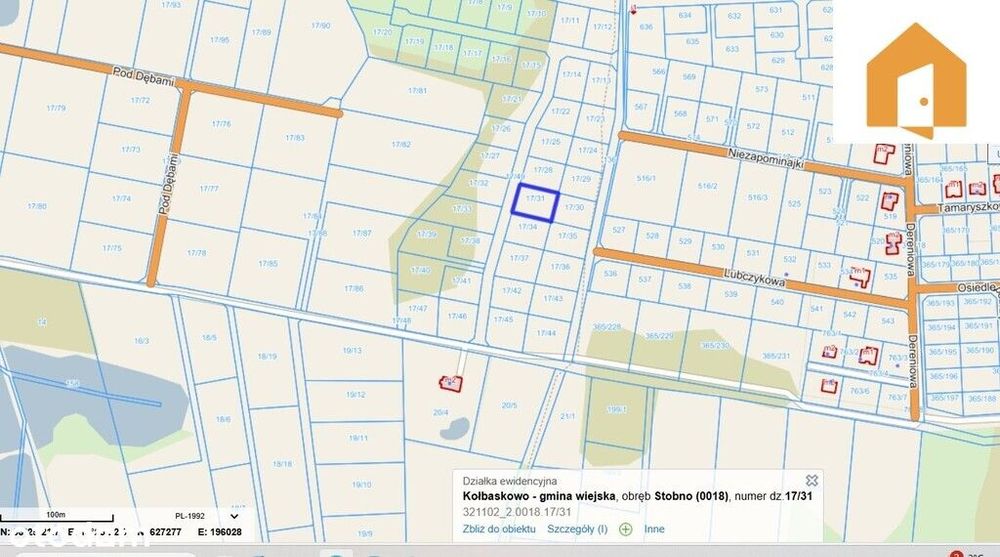Click parcel label 17/85
The height and width of the screenshot is (557, 1000).
268,263
